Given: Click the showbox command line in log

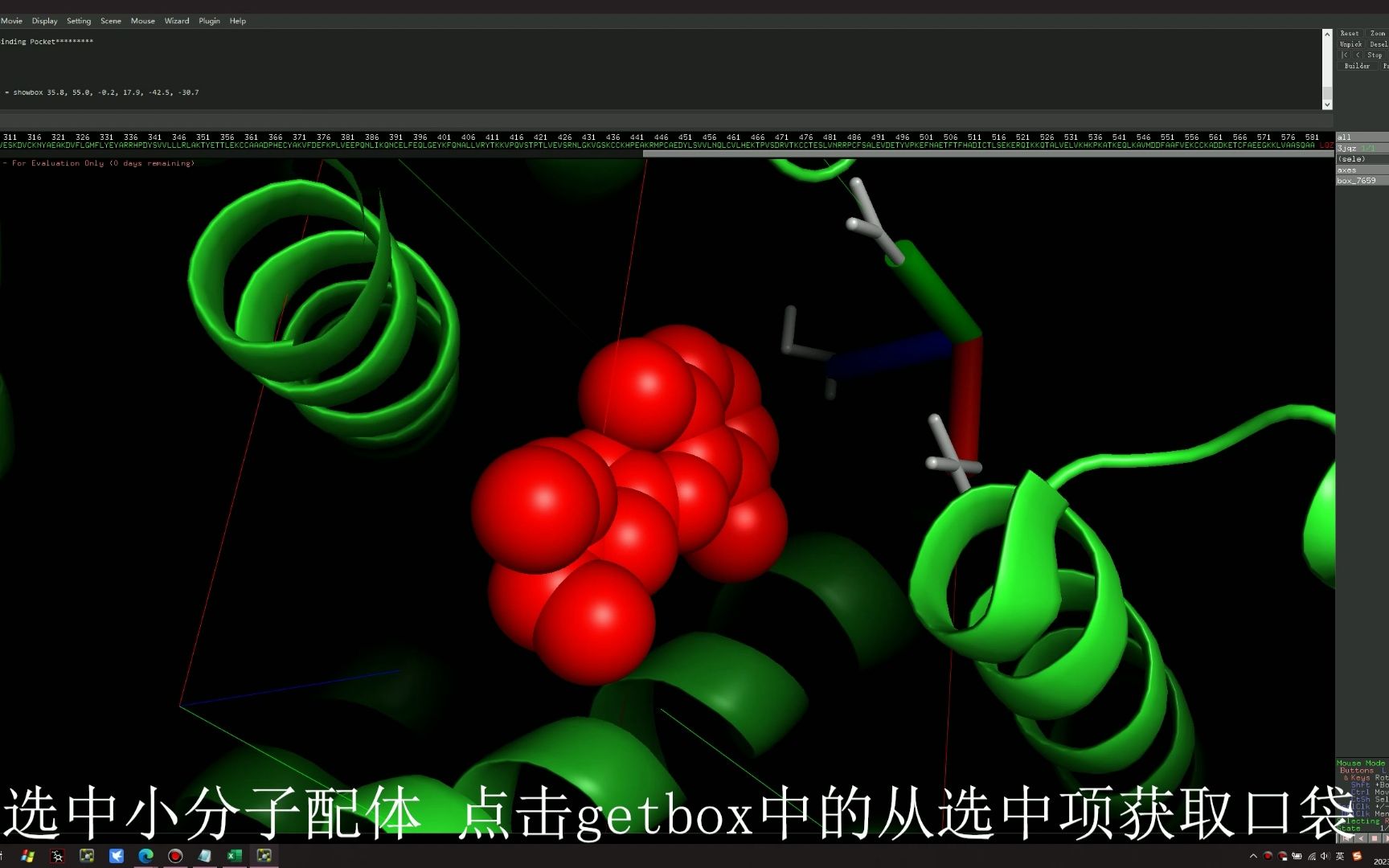Looking at the screenshot, I should 100,92.
